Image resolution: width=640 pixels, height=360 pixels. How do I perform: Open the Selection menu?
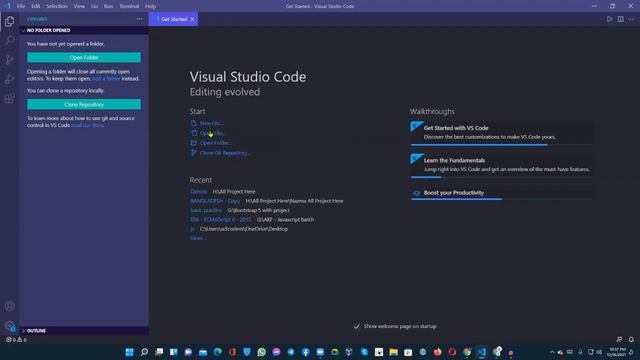click(x=57, y=6)
